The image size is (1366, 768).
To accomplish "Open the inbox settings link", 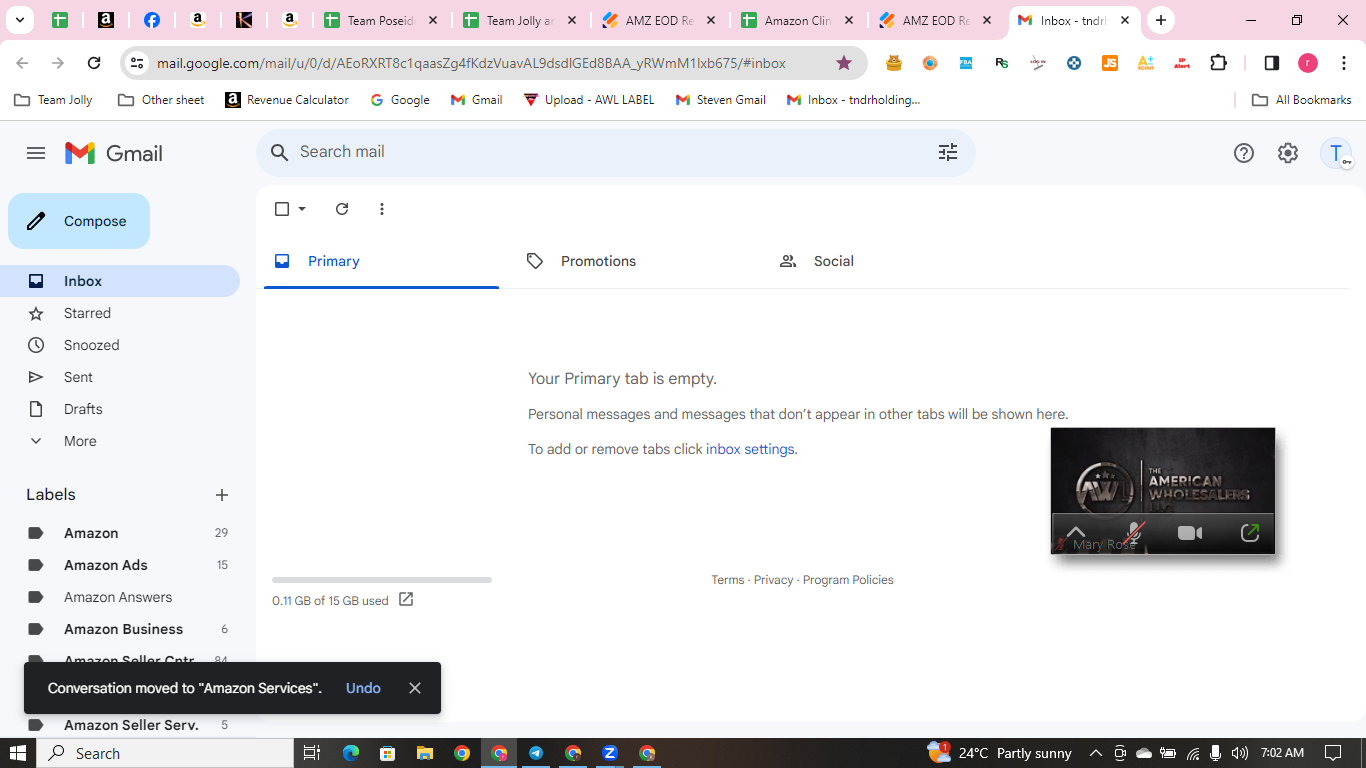I will click(750, 449).
